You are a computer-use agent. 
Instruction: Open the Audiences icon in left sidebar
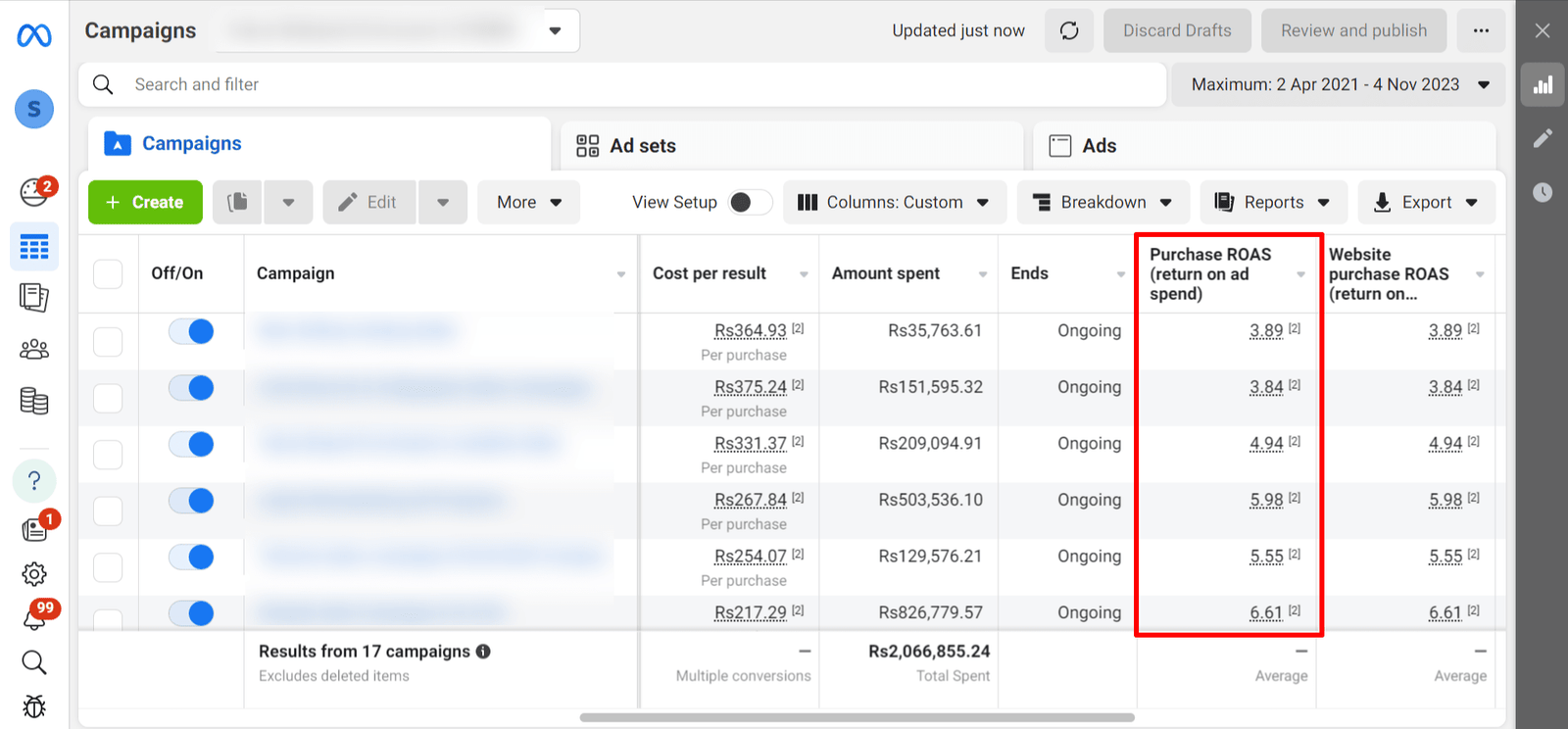[x=34, y=349]
